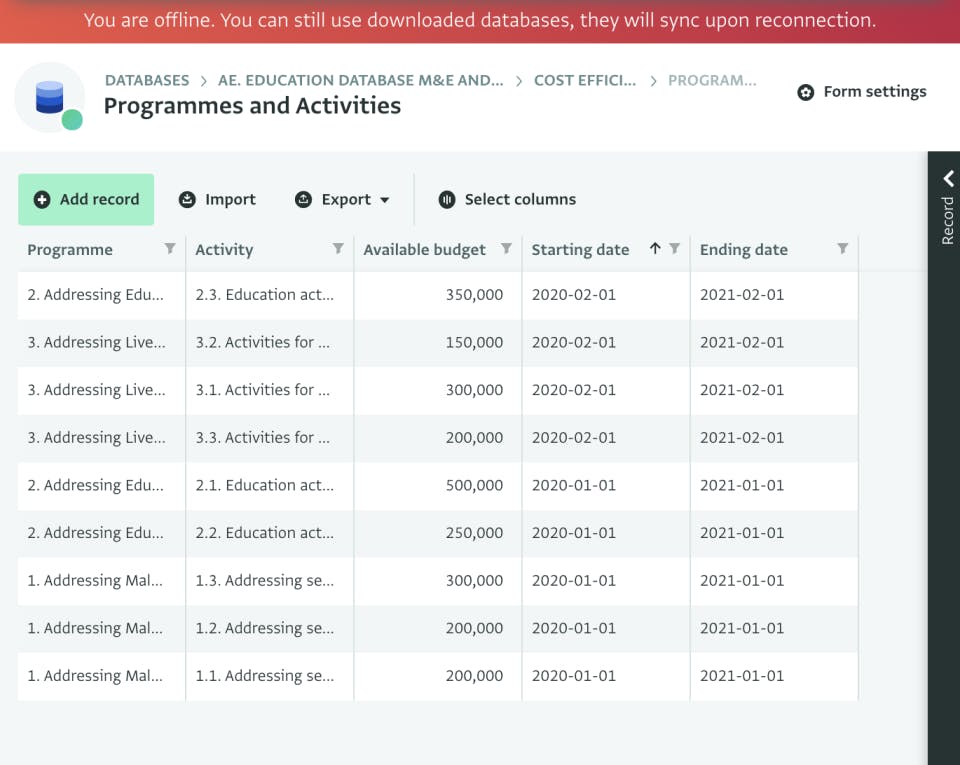Open the filter icon on the Activity column
The image size is (960, 765).
[x=338, y=249]
